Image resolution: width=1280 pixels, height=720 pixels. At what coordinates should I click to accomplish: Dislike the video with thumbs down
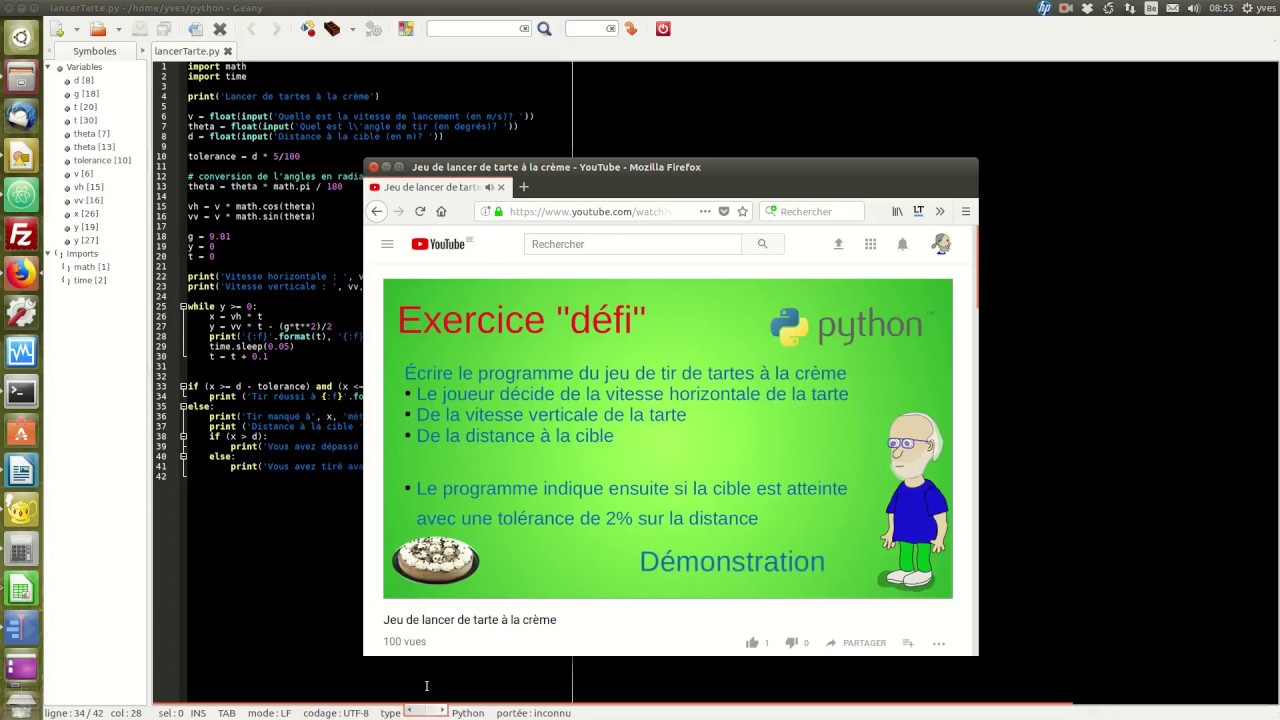coord(791,643)
